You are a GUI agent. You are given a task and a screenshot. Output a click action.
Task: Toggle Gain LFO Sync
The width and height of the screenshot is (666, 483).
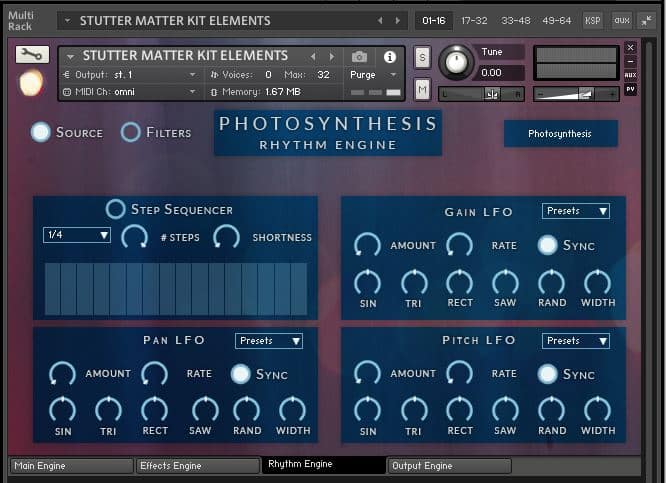click(x=547, y=245)
